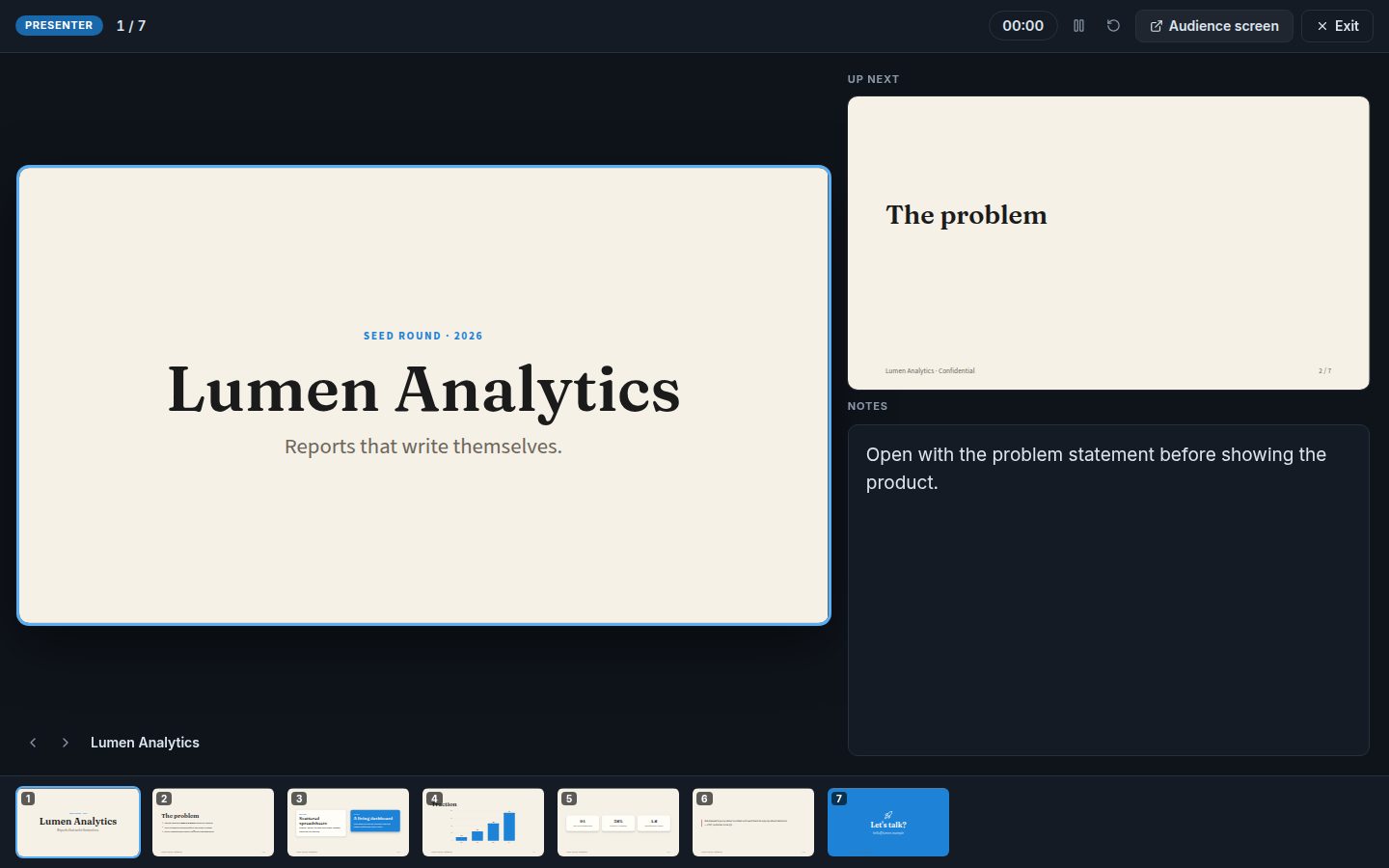Screen dimensions: 1389x868
Task: Click the 00:00 timer display
Action: (x=1023, y=26)
